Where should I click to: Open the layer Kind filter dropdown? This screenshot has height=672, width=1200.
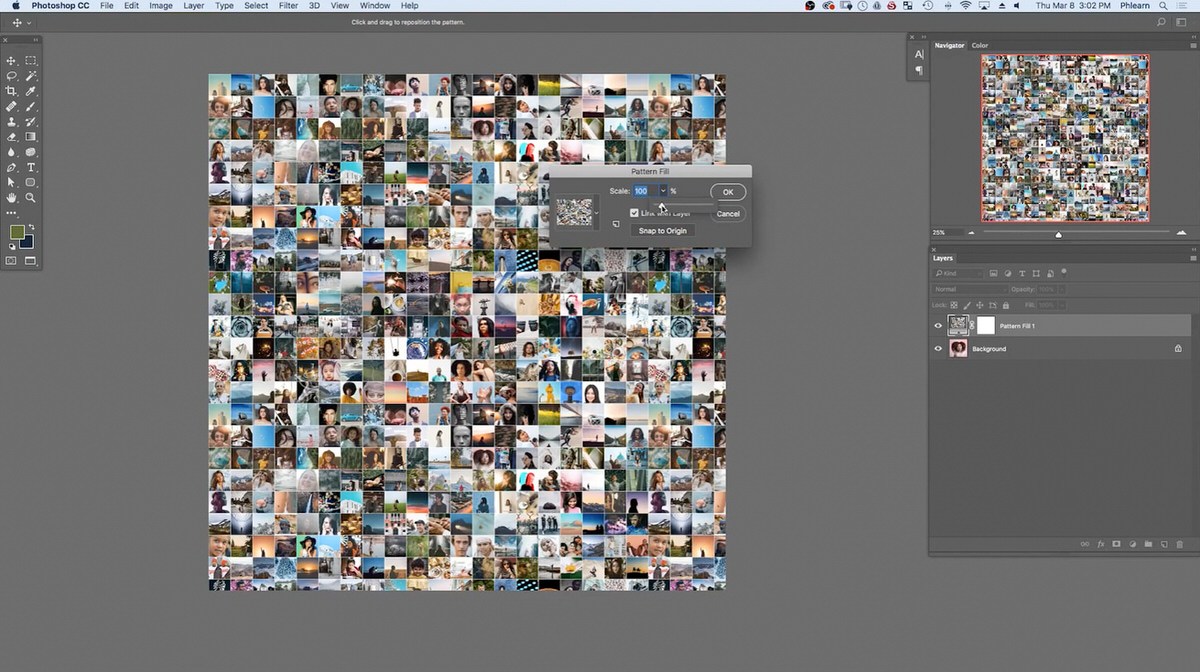click(959, 273)
